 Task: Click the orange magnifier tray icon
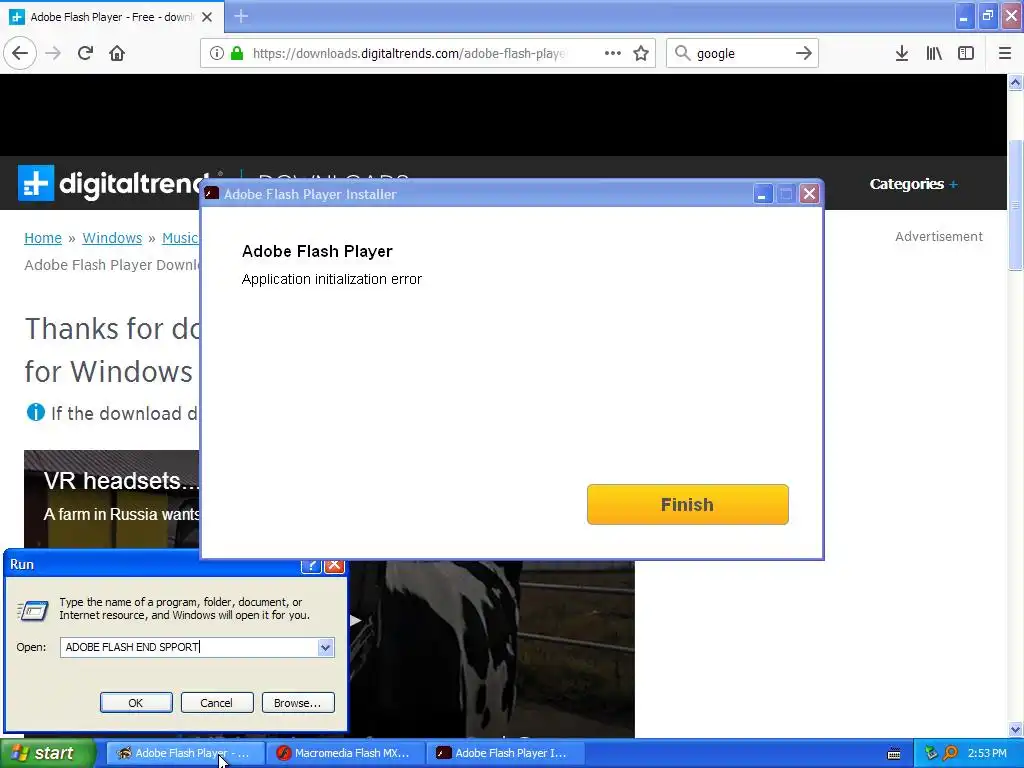950,753
